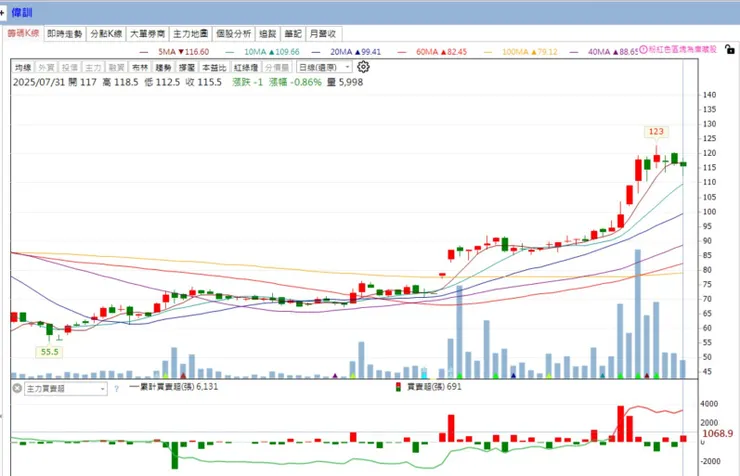Switch to the 筆記 tab
This screenshot has height=476, width=740.
[x=293, y=34]
